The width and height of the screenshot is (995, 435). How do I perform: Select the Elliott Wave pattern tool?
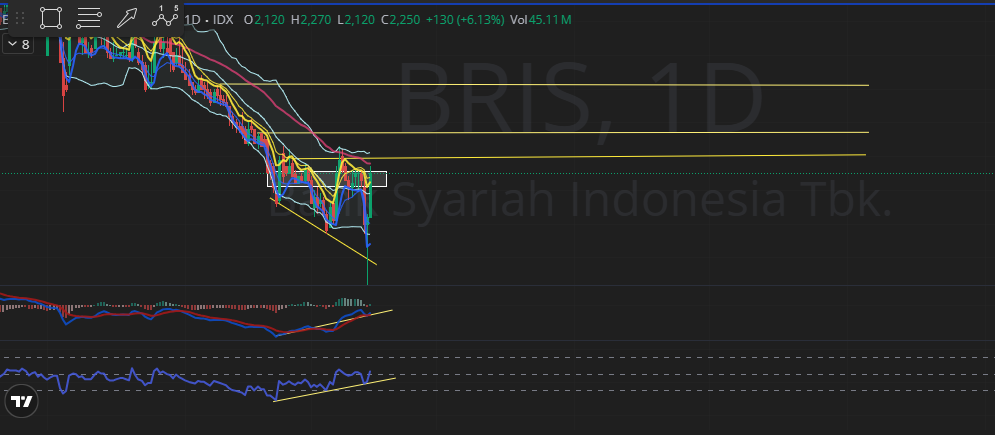[165, 17]
